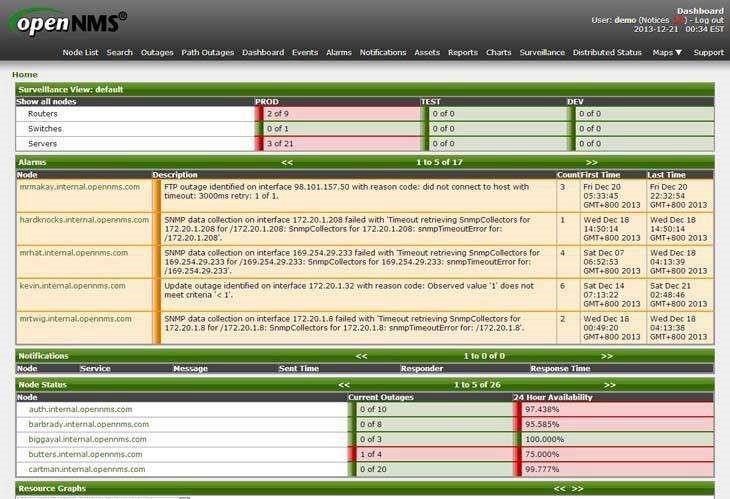Open Surveillance in the navigation bar
Screen dimensions: 730x499
[542, 53]
